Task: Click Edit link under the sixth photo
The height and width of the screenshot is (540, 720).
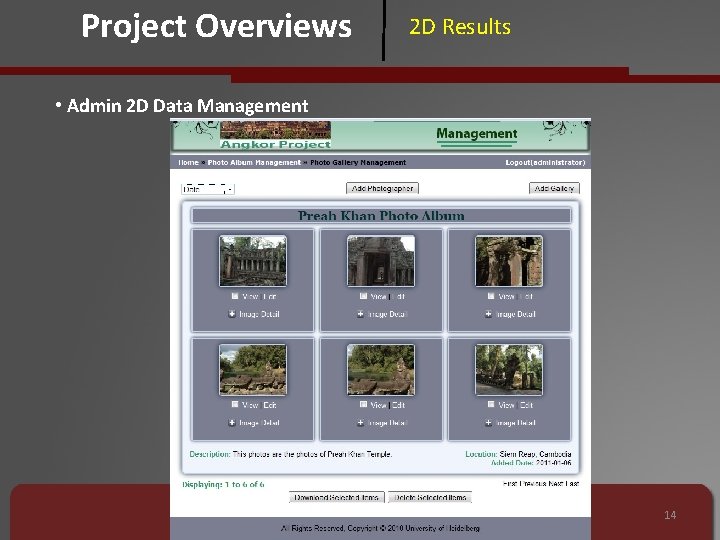Action: (526, 405)
